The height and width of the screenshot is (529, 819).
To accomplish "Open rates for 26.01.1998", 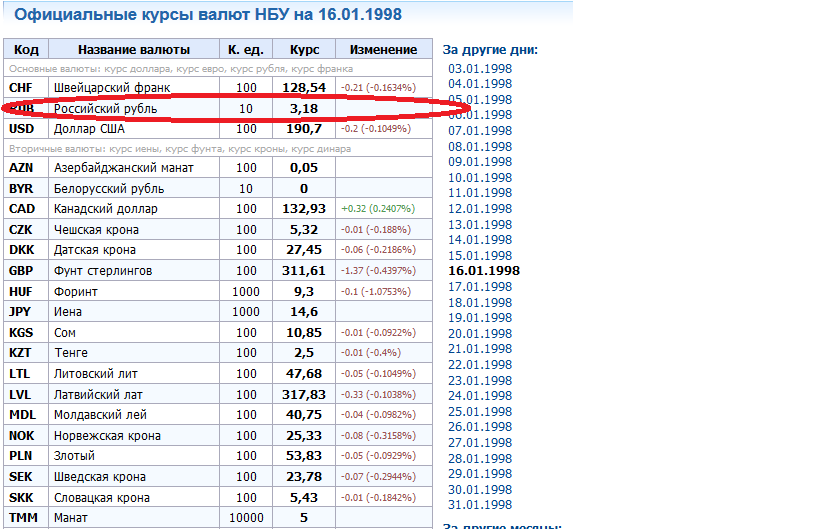I will [x=480, y=427].
